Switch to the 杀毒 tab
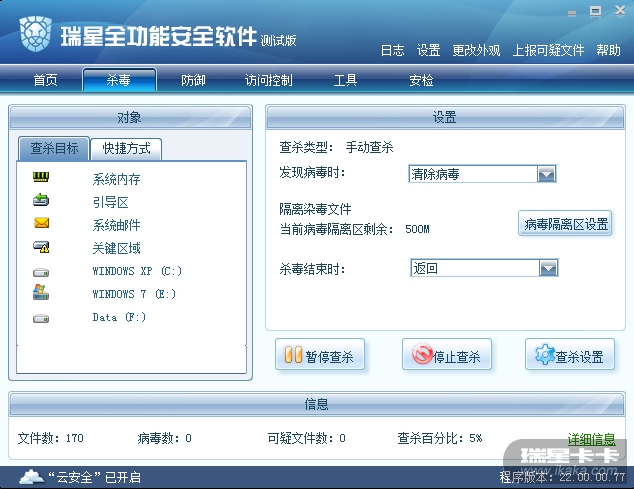The height and width of the screenshot is (489, 634). pyautogui.click(x=119, y=80)
